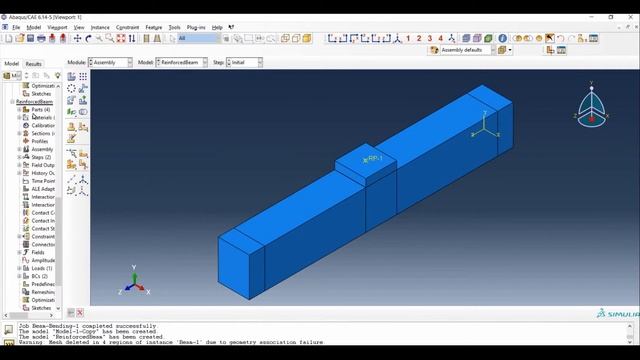Open the Model dropdown showing ReinforcedBeam
The image size is (640, 360).
pyautogui.click(x=182, y=62)
